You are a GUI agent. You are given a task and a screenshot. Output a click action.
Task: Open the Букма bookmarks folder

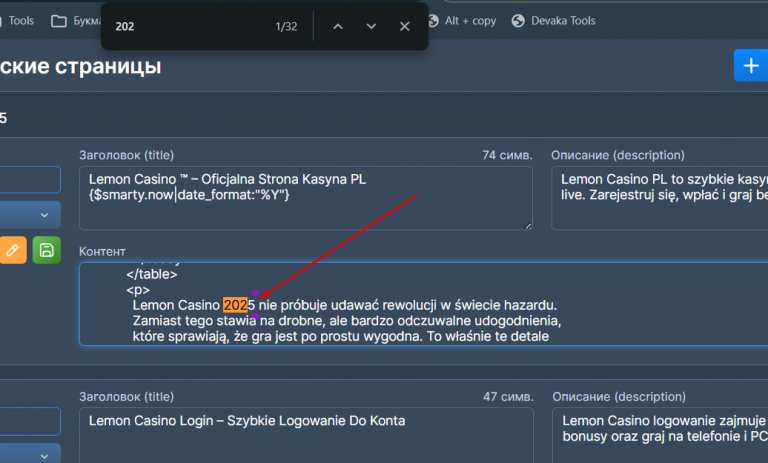[x=76, y=21]
